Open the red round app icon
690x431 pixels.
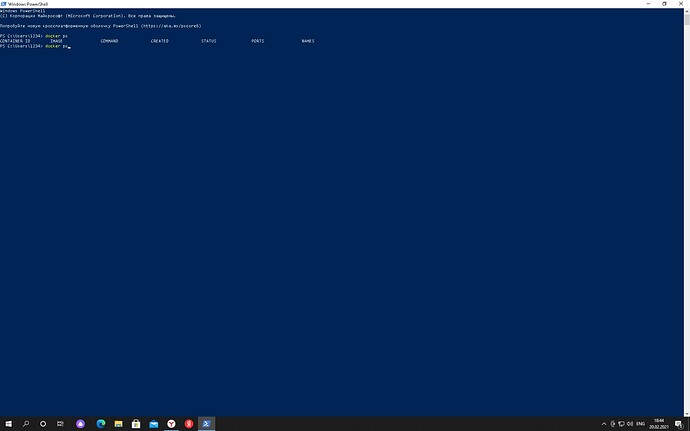(189, 424)
